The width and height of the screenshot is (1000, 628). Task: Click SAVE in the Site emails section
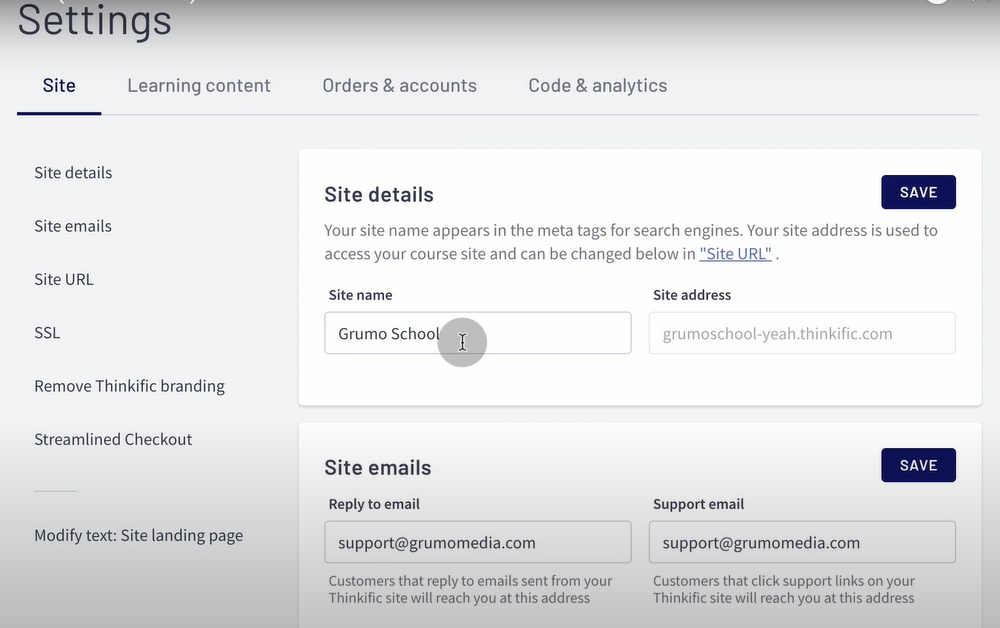(x=917, y=465)
